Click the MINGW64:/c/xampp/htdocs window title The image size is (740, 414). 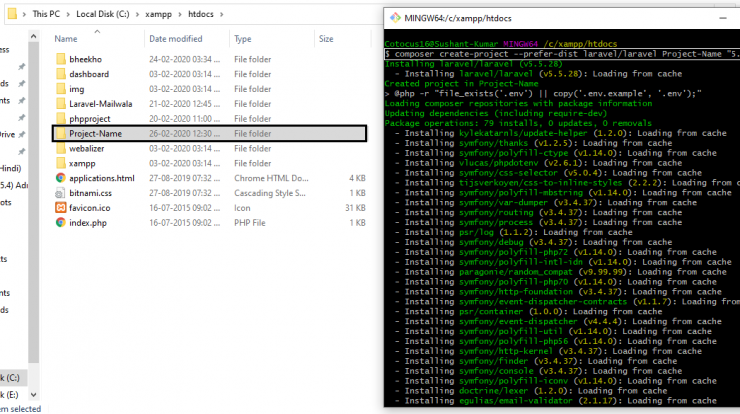click(x=458, y=18)
